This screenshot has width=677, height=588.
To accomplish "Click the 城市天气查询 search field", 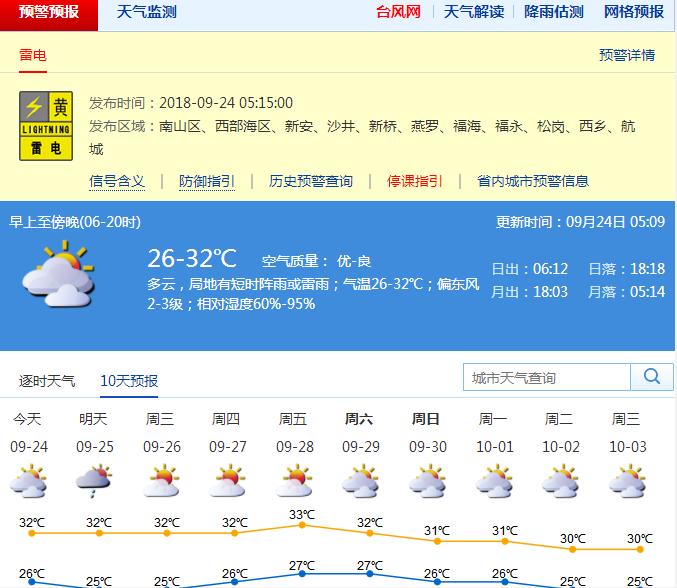I will (547, 377).
